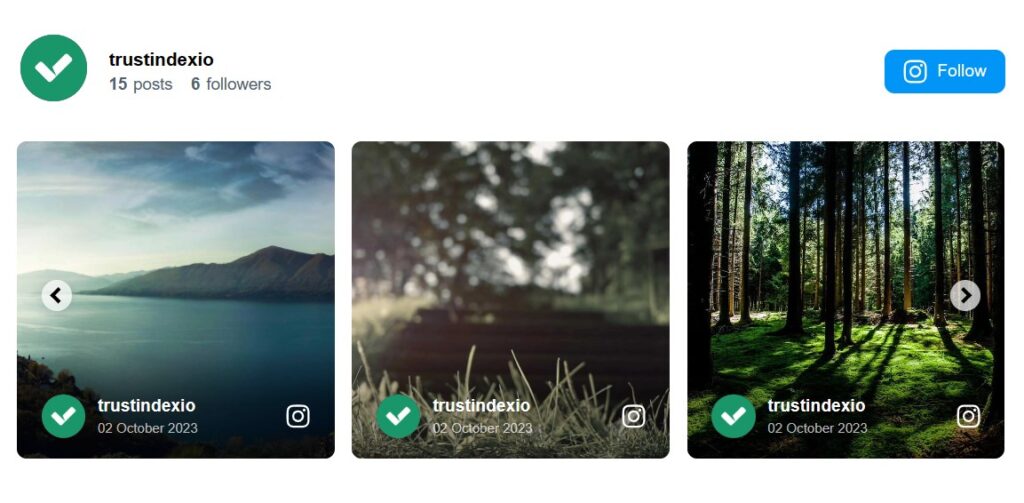Click large green checkmark profile avatar

[x=54, y=68]
